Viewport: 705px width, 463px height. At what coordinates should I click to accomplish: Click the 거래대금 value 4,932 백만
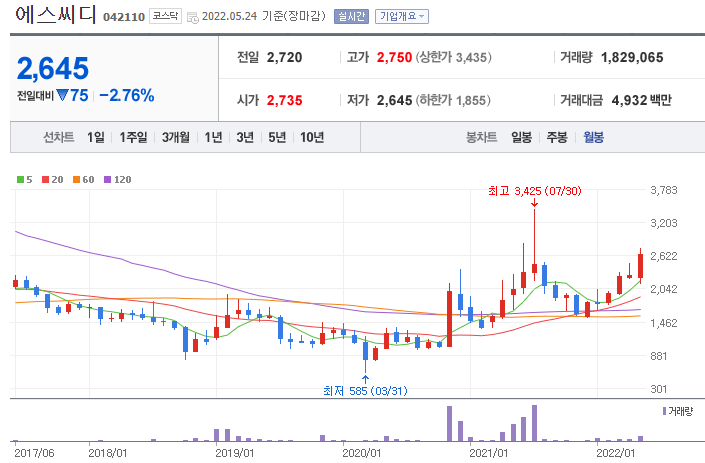click(641, 100)
